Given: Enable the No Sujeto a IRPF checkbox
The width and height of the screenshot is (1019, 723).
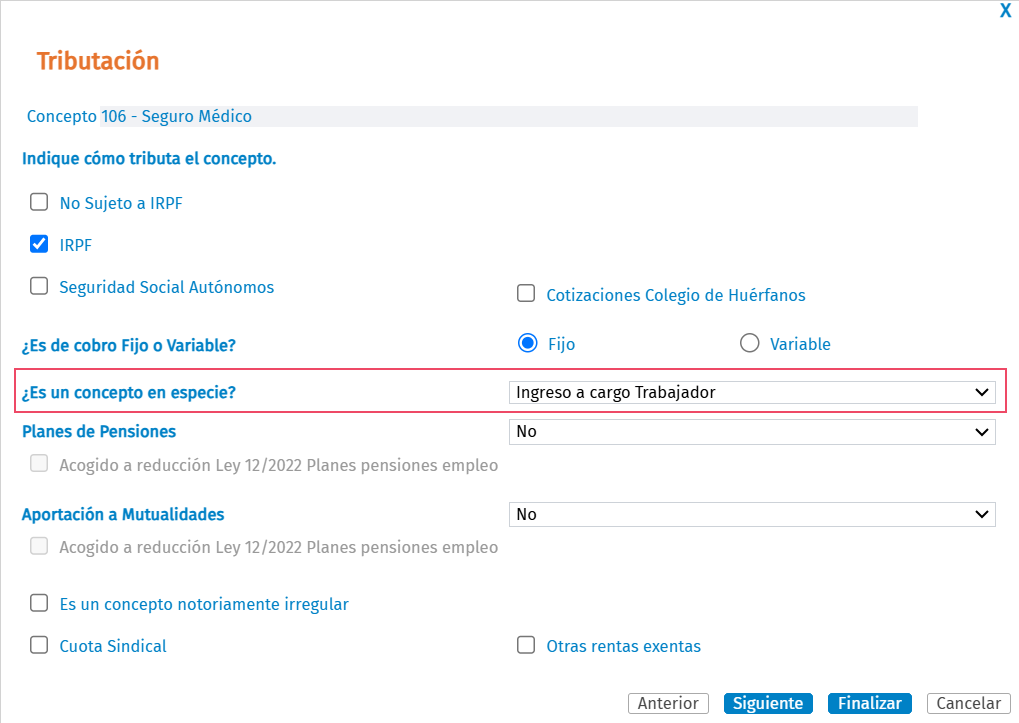Looking at the screenshot, I should coord(38,201).
